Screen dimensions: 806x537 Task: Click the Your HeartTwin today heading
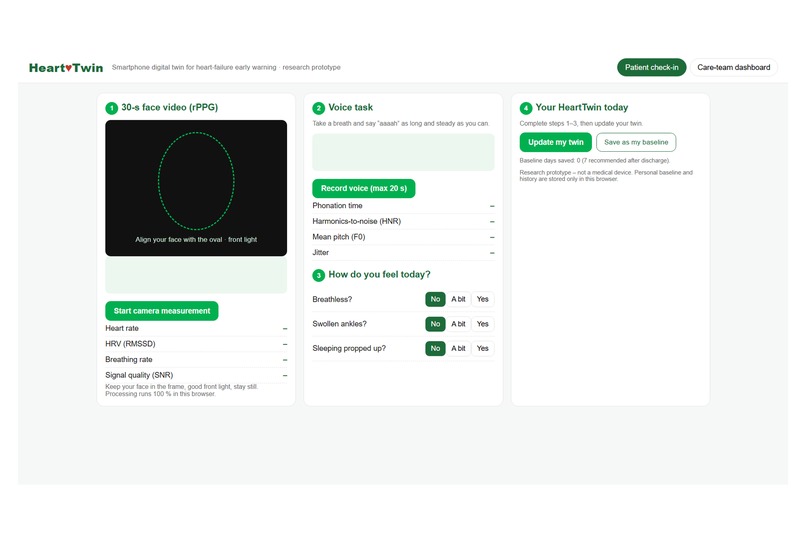(582, 107)
